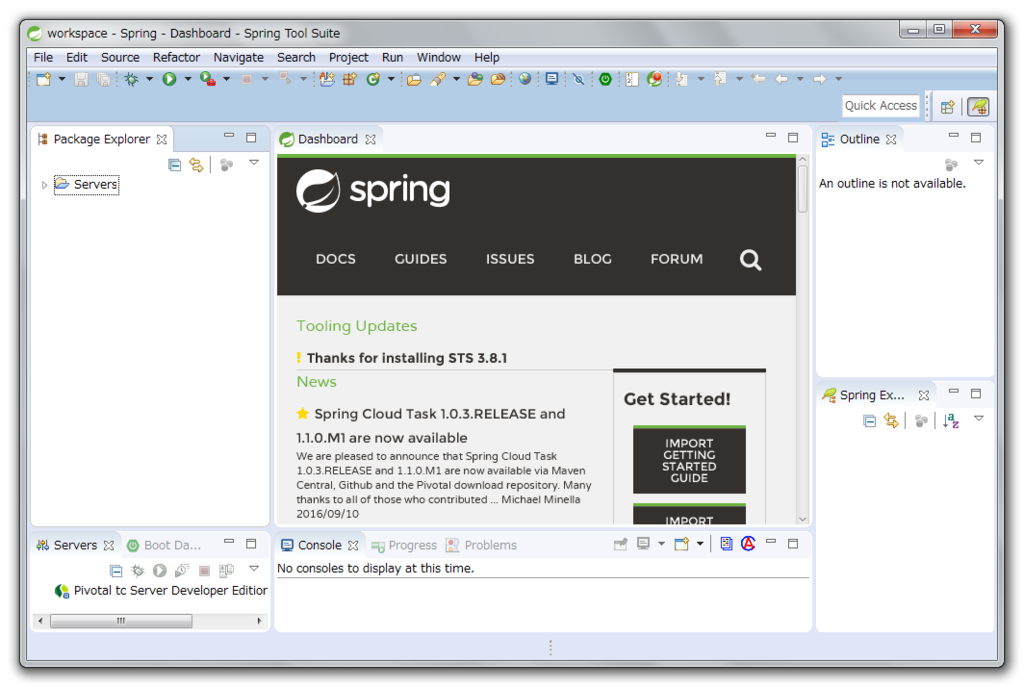Viewport: 1024px width, 687px height.
Task: Switch to the Progress tab
Action: click(x=404, y=545)
